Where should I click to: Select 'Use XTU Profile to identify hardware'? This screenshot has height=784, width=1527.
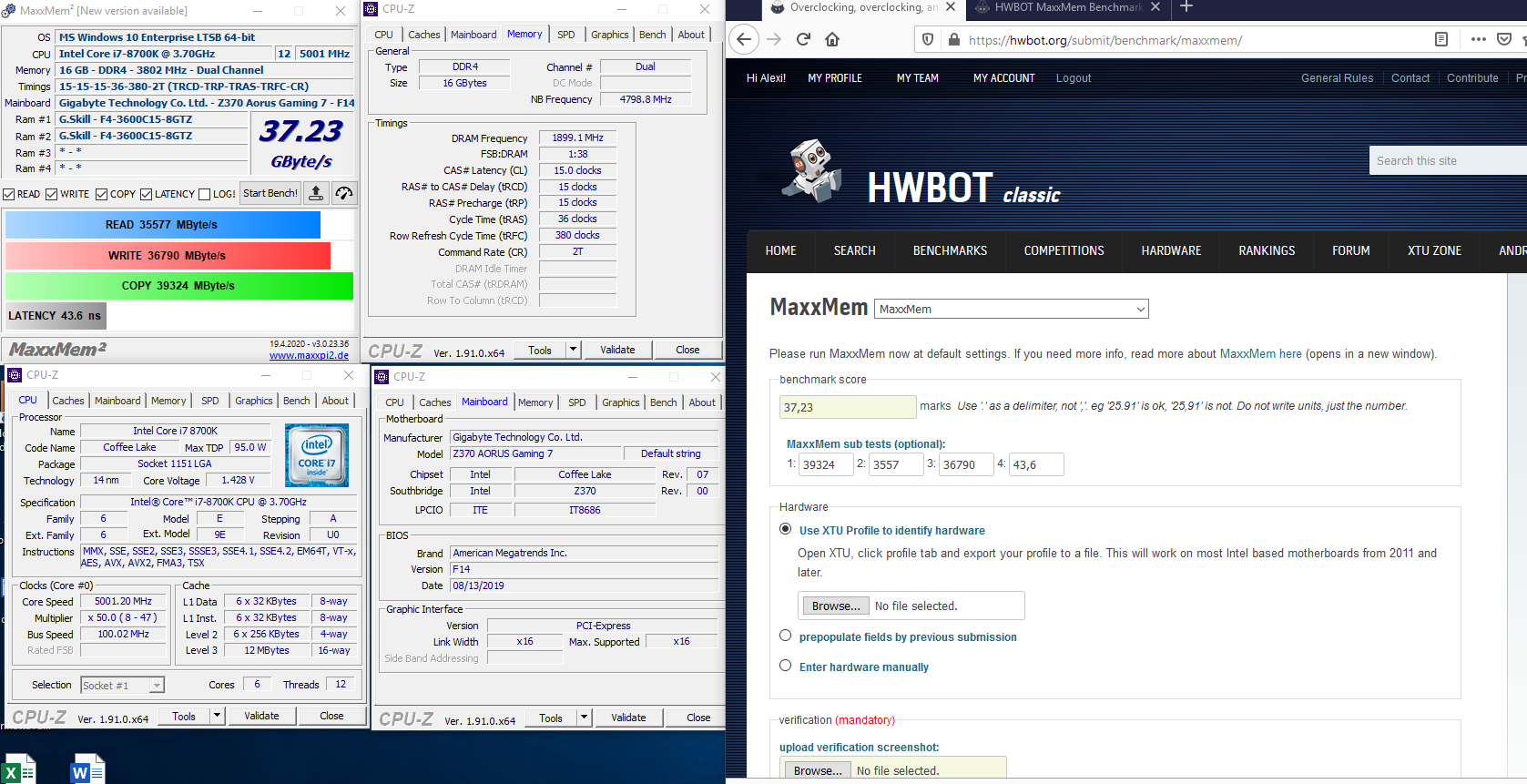(x=786, y=529)
